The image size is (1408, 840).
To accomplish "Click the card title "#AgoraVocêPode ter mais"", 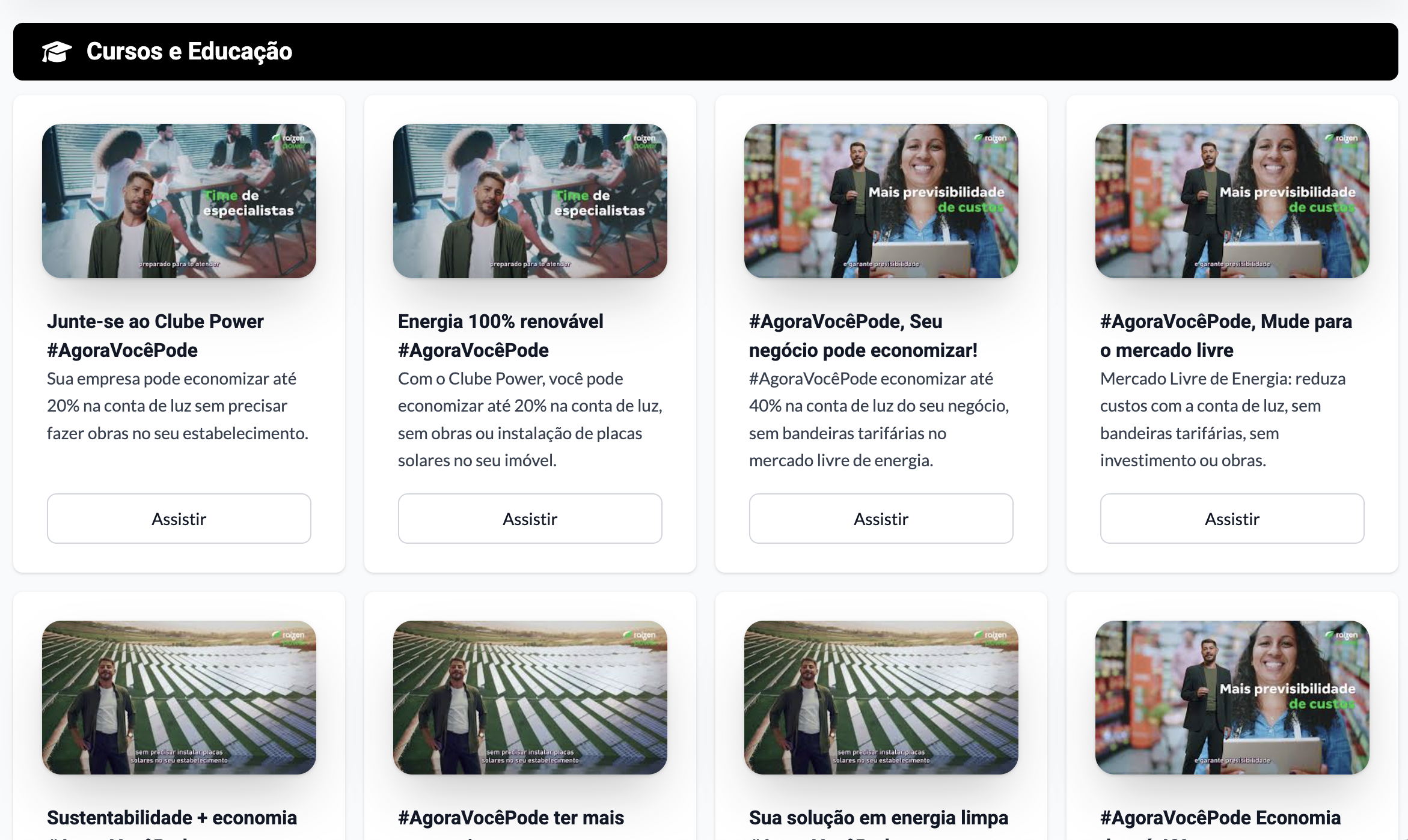I will click(x=511, y=818).
